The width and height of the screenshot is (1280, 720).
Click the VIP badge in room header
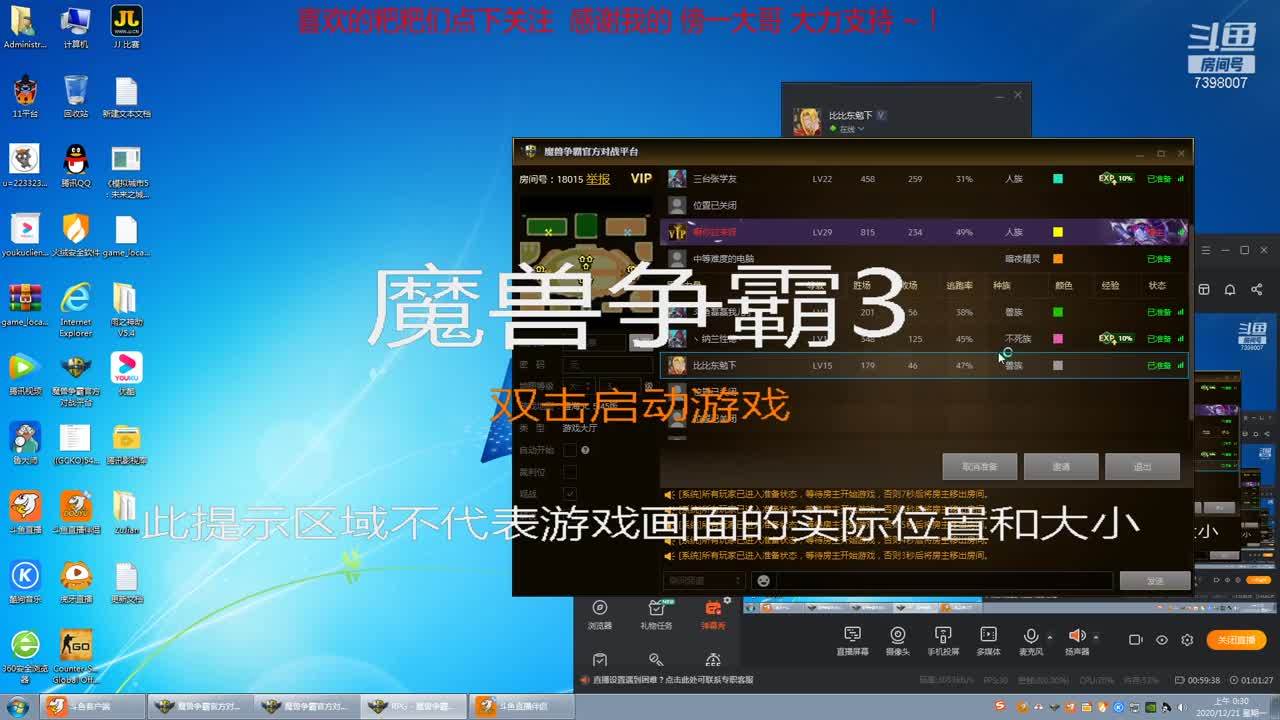click(x=641, y=179)
